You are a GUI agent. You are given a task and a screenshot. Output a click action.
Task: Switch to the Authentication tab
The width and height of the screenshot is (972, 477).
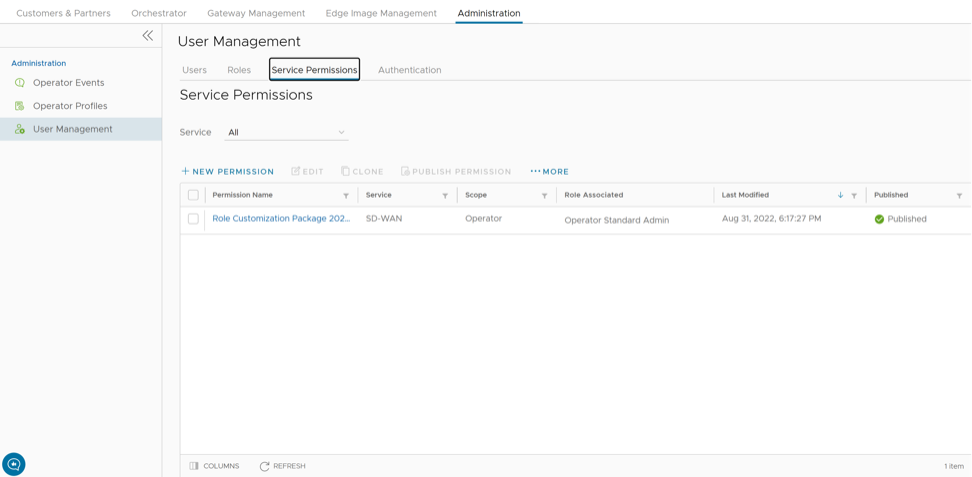409,70
